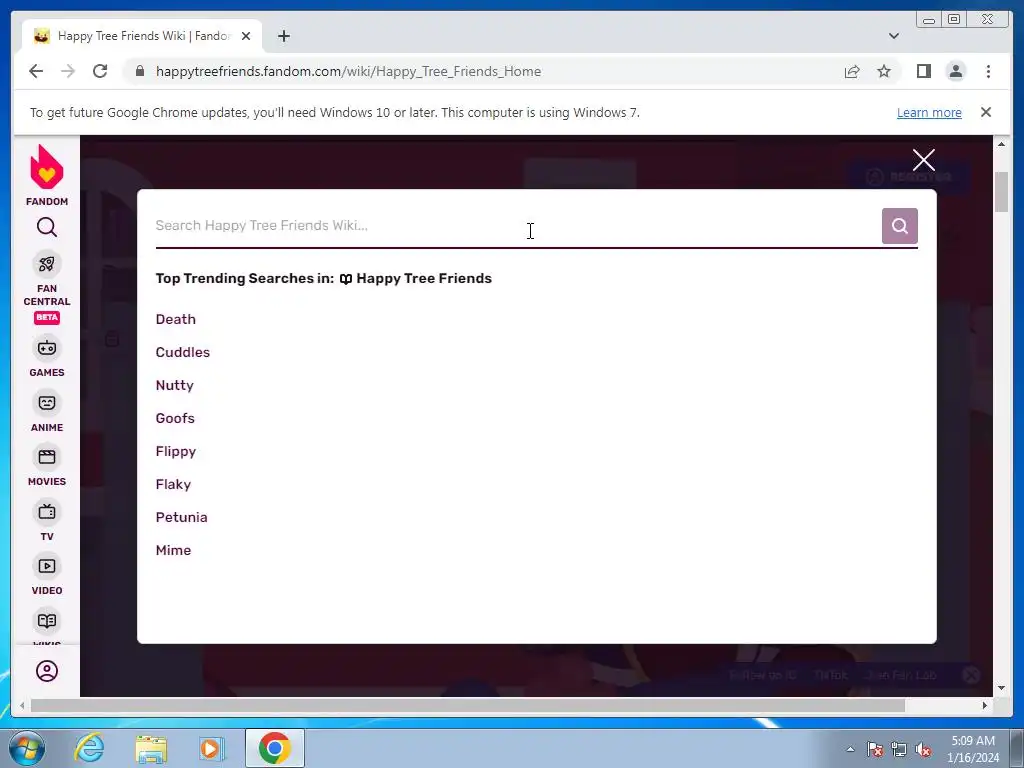The width and height of the screenshot is (1024, 768).
Task: Select trending search Nutty
Action: tap(174, 385)
